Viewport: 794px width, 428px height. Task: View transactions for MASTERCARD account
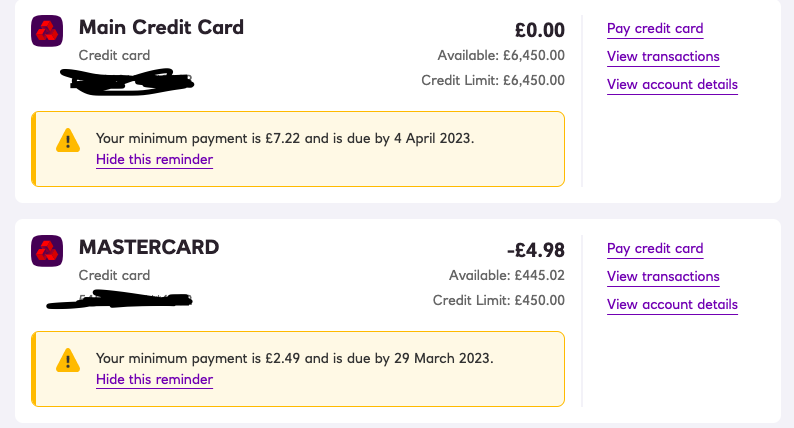click(663, 276)
